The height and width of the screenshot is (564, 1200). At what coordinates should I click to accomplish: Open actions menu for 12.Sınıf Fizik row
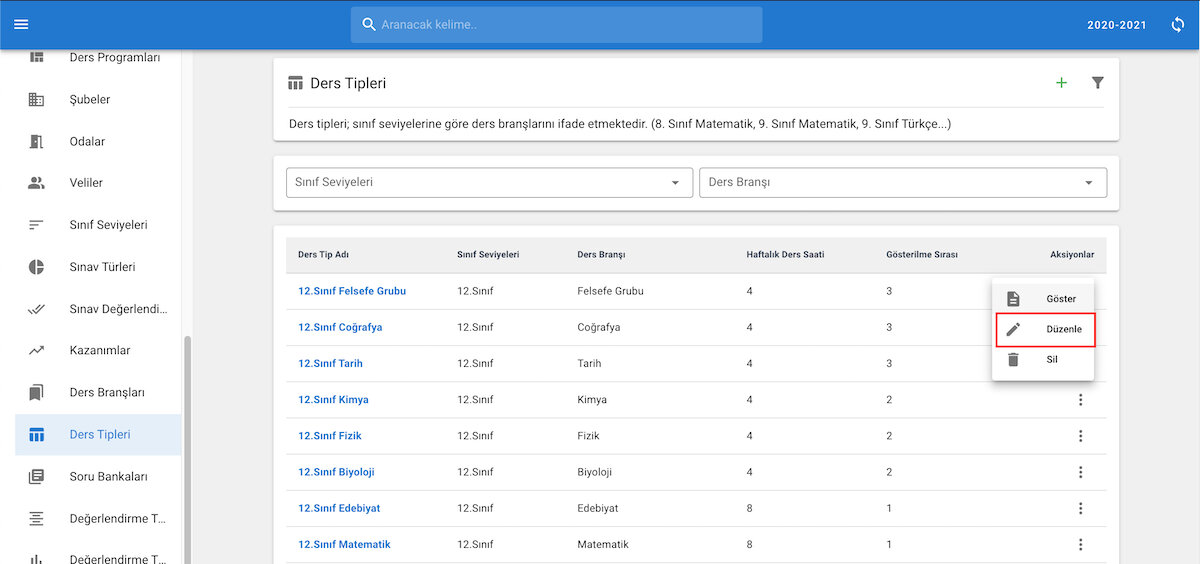1080,436
